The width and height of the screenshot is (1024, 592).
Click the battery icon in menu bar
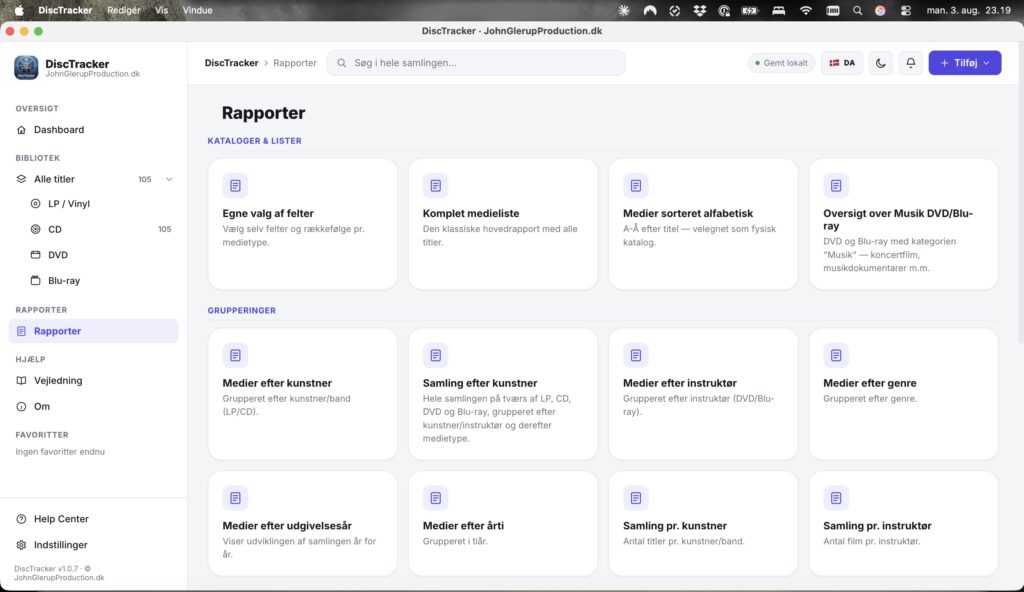[x=750, y=10]
